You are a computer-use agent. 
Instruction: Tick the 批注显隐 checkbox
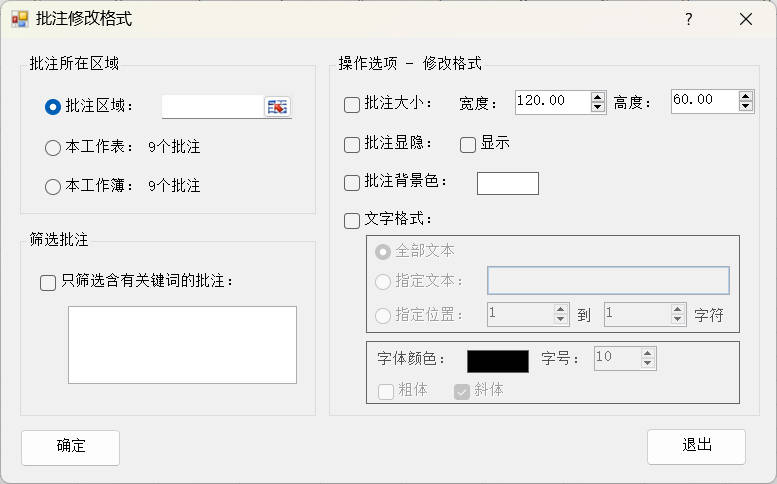352,144
